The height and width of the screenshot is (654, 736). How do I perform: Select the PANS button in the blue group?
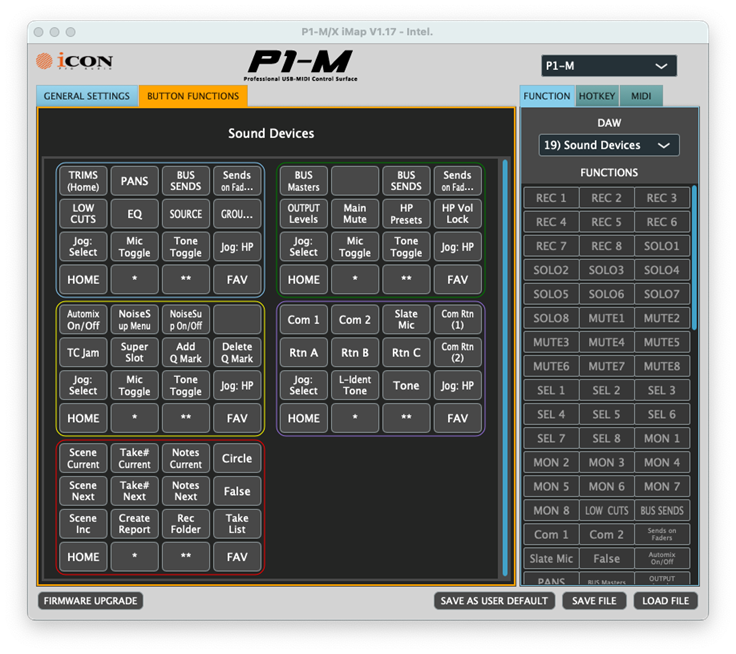pos(134,181)
